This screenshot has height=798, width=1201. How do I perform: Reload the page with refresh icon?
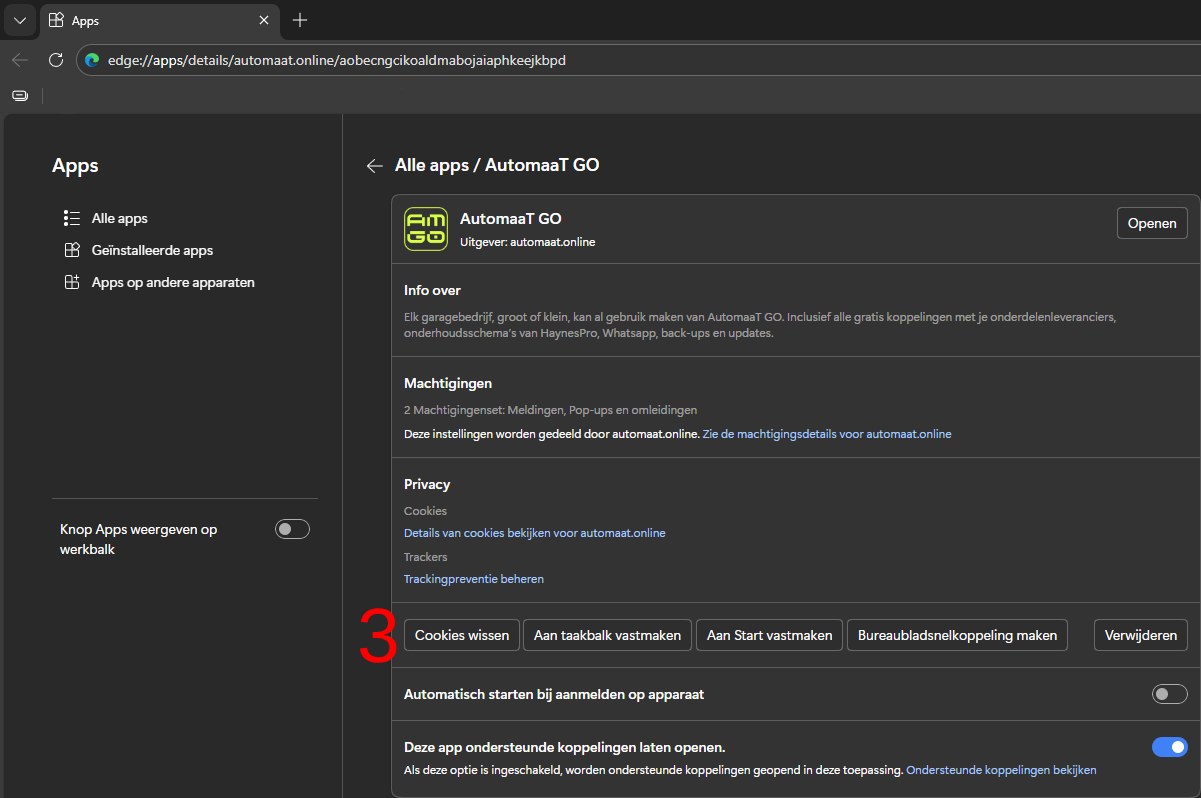tap(56, 60)
